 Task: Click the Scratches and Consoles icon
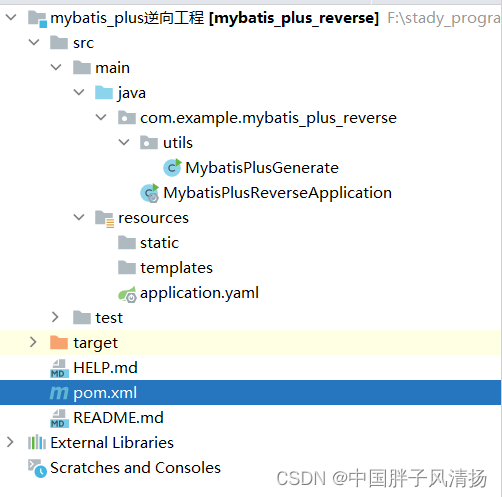37,468
